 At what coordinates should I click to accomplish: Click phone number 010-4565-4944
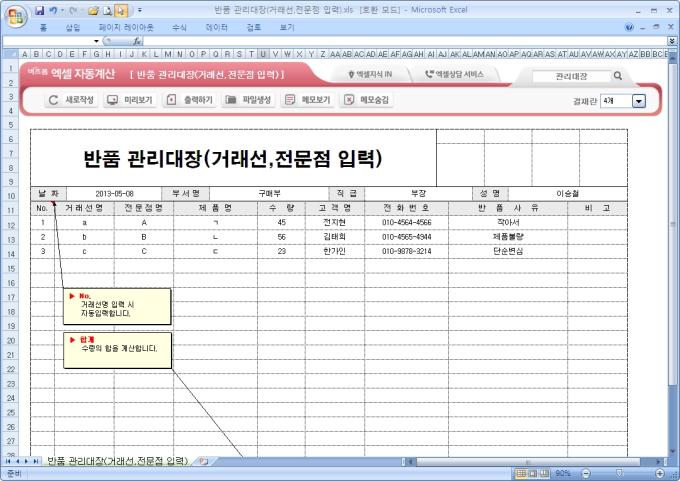point(406,237)
